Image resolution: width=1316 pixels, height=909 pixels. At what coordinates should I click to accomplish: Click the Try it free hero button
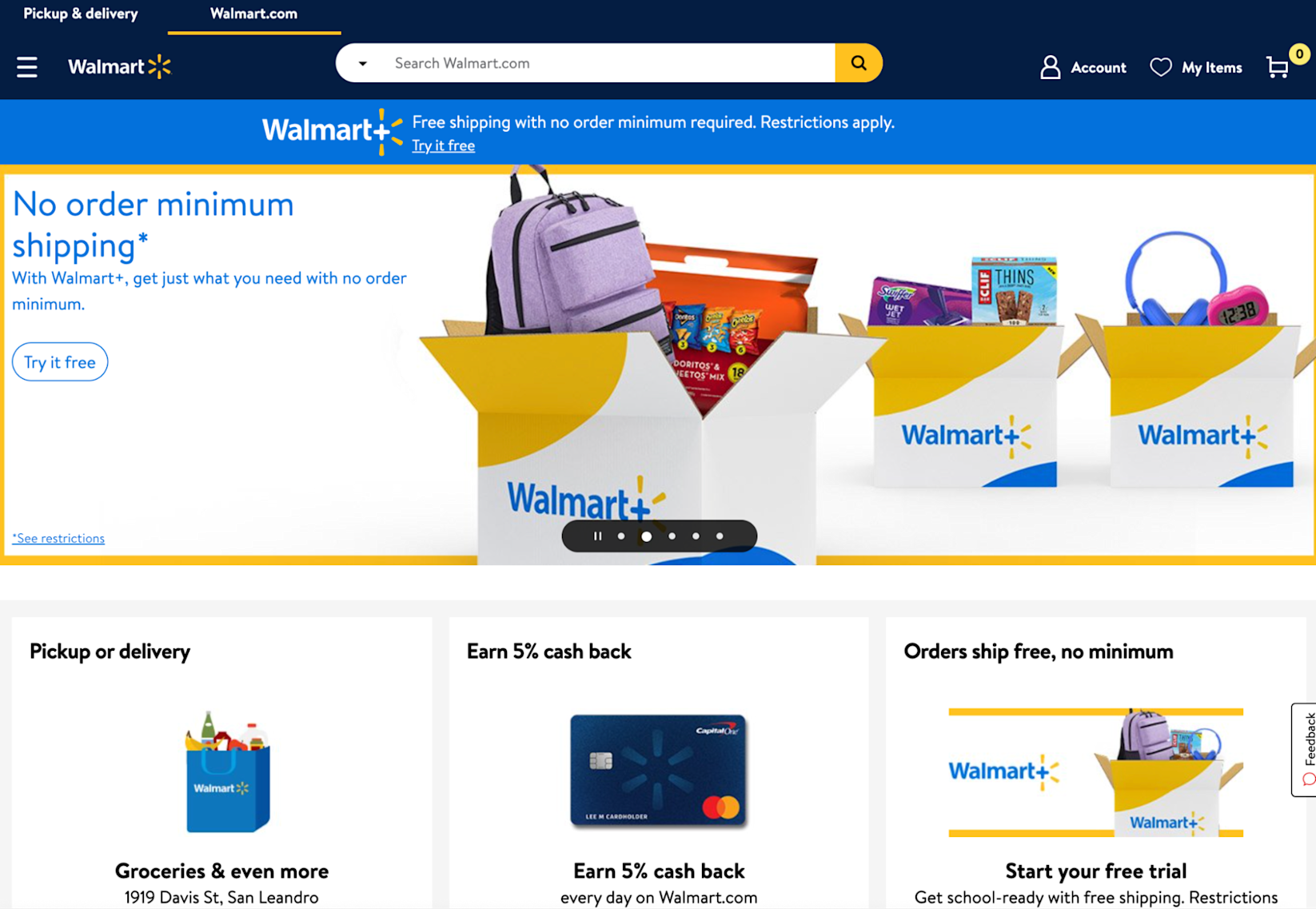pos(60,362)
